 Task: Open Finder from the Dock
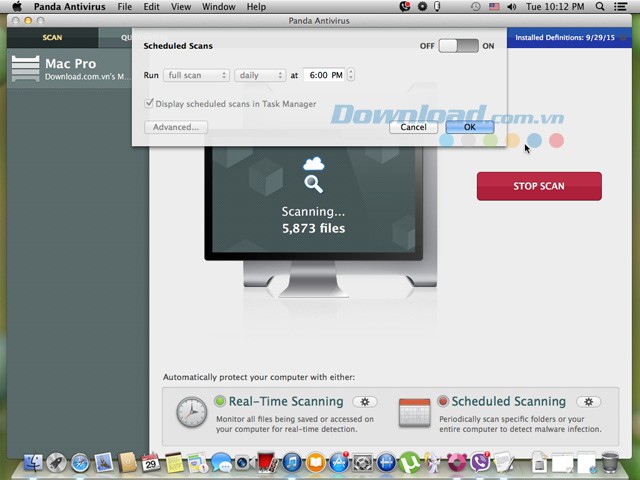pos(33,463)
